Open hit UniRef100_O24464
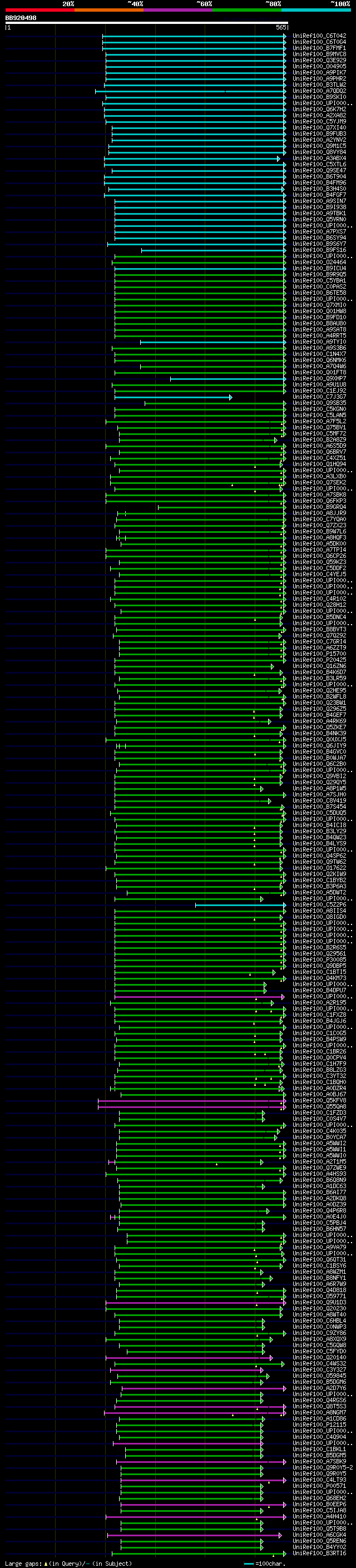This screenshot has height=1568, width=356. point(319,263)
